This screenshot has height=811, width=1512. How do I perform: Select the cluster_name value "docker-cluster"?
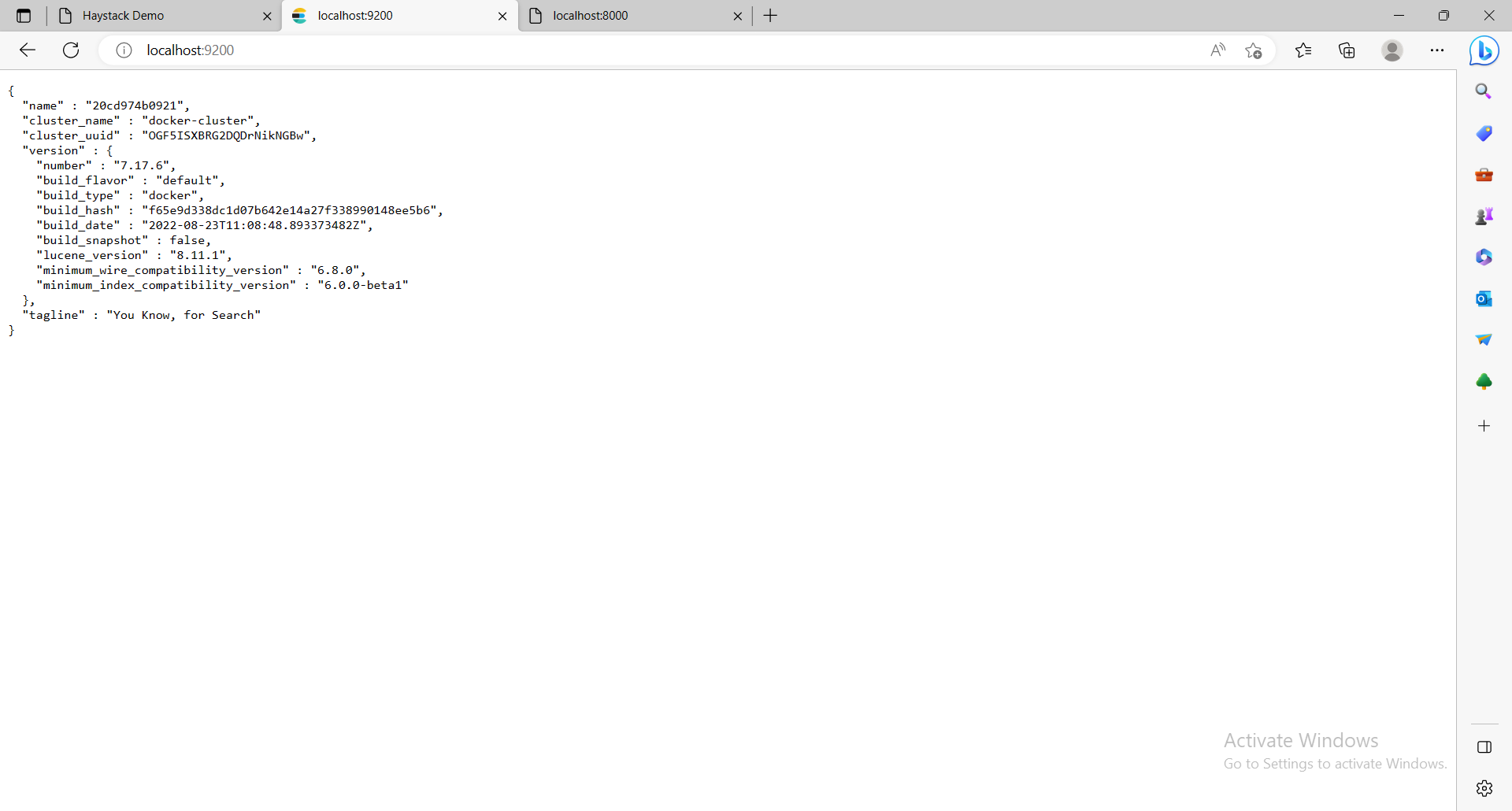pos(198,120)
